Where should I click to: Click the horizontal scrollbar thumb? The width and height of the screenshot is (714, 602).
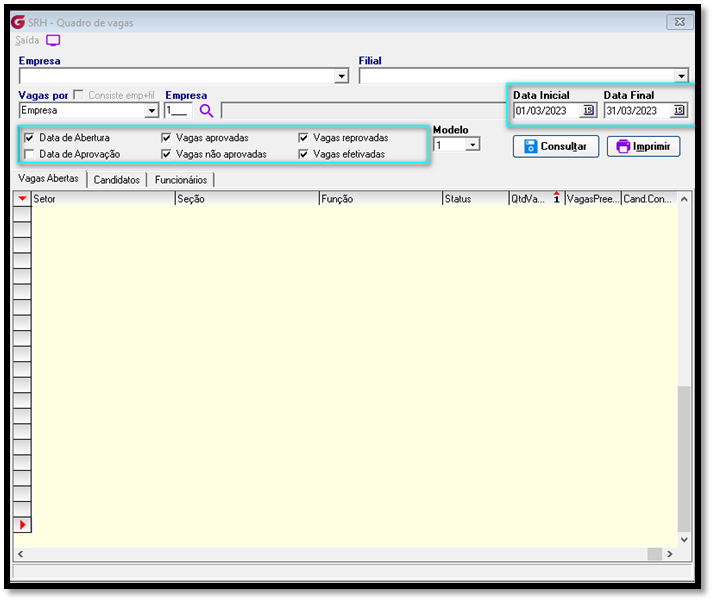coord(655,554)
